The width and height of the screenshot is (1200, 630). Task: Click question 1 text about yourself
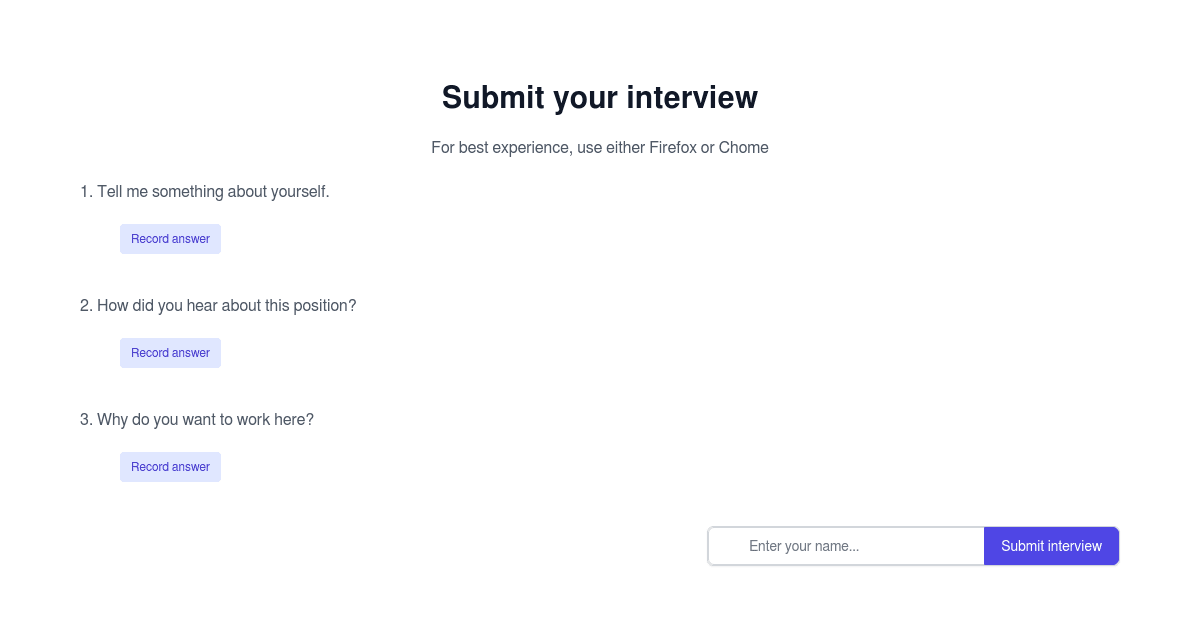coord(204,191)
